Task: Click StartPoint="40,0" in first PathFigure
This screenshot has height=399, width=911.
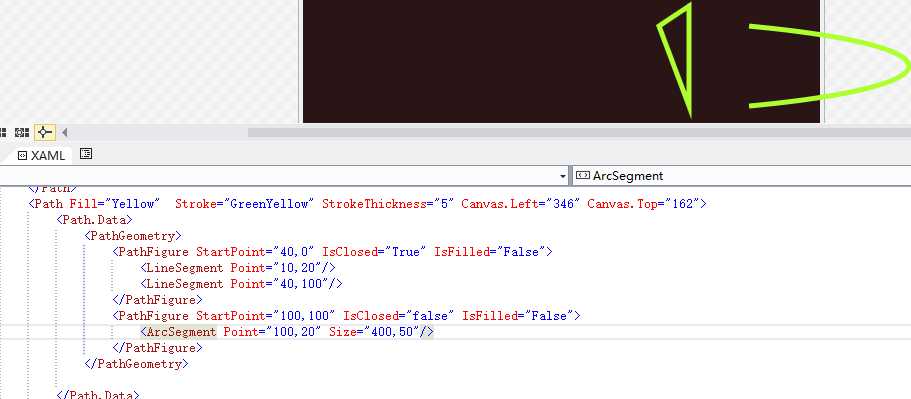Action: point(255,252)
